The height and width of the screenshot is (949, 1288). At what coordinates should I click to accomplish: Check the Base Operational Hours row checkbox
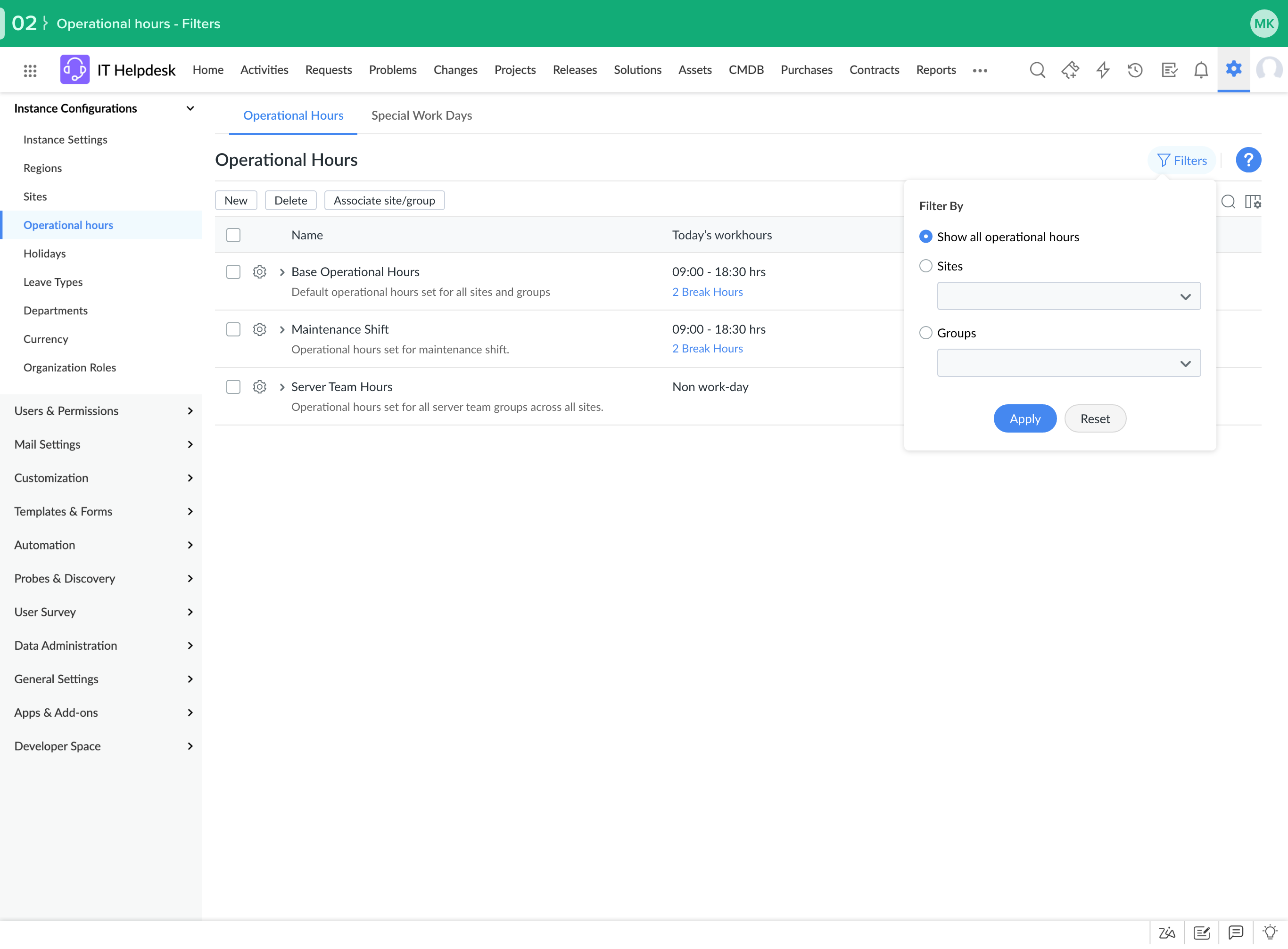pos(233,272)
